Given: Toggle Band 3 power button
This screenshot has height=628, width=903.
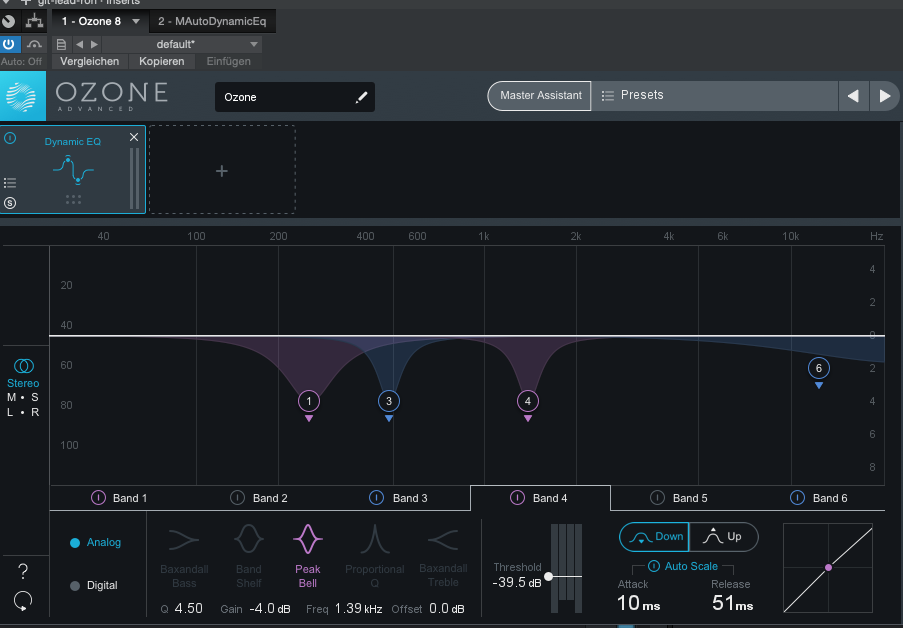Looking at the screenshot, I should [377, 497].
